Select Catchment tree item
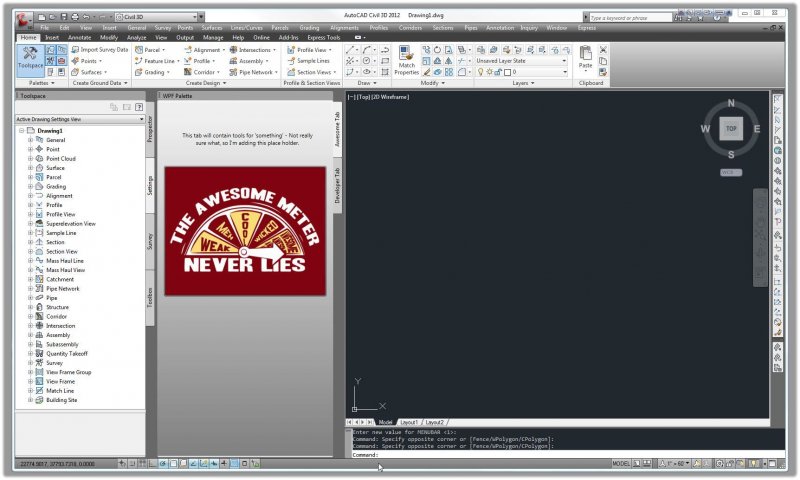 (60, 279)
